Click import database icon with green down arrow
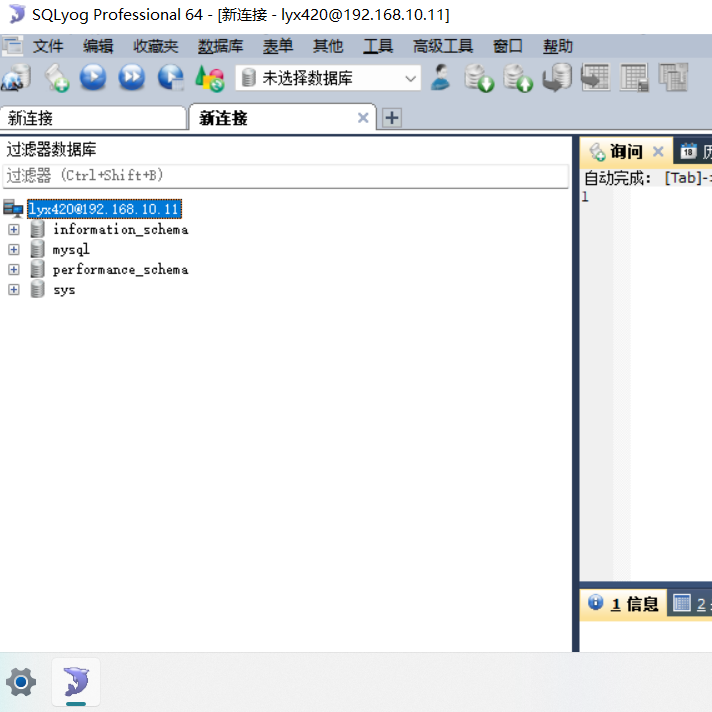712x712 pixels. pos(479,78)
